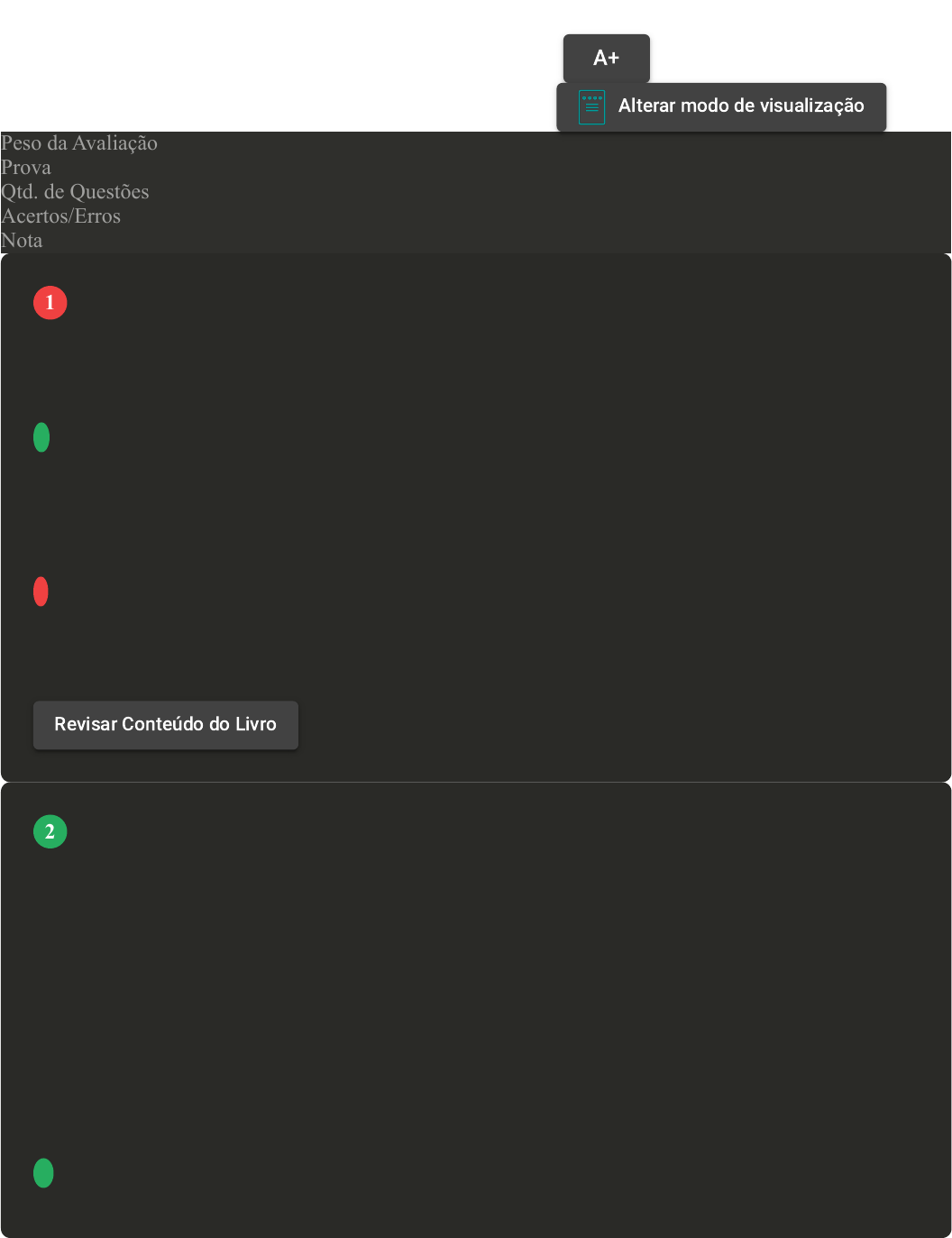This screenshot has width=952, height=1238.
Task: Select the red question 1 badge
Action: point(50,303)
